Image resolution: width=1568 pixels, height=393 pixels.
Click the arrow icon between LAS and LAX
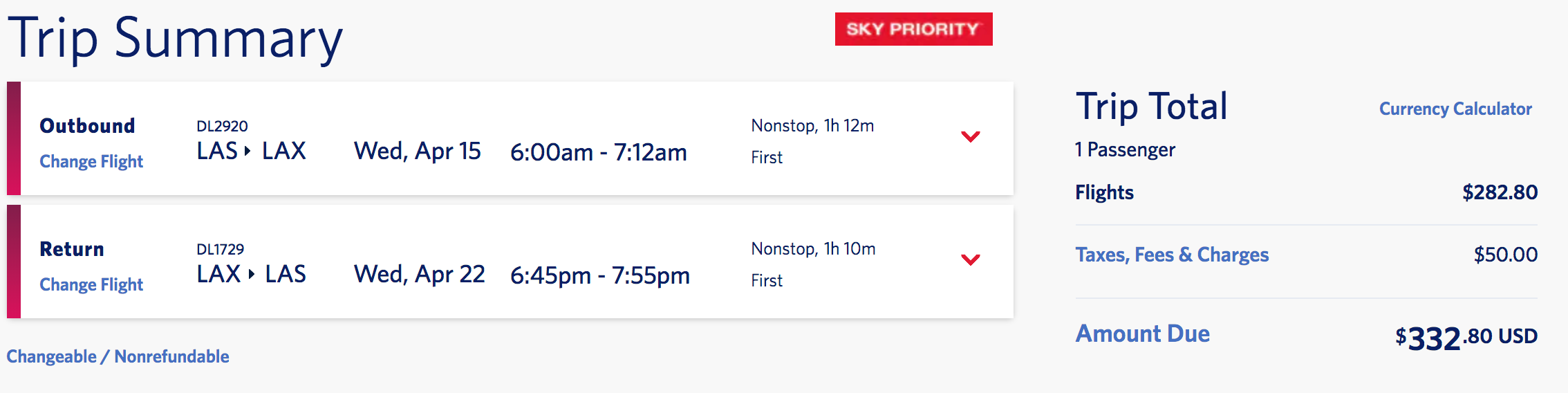(x=248, y=151)
